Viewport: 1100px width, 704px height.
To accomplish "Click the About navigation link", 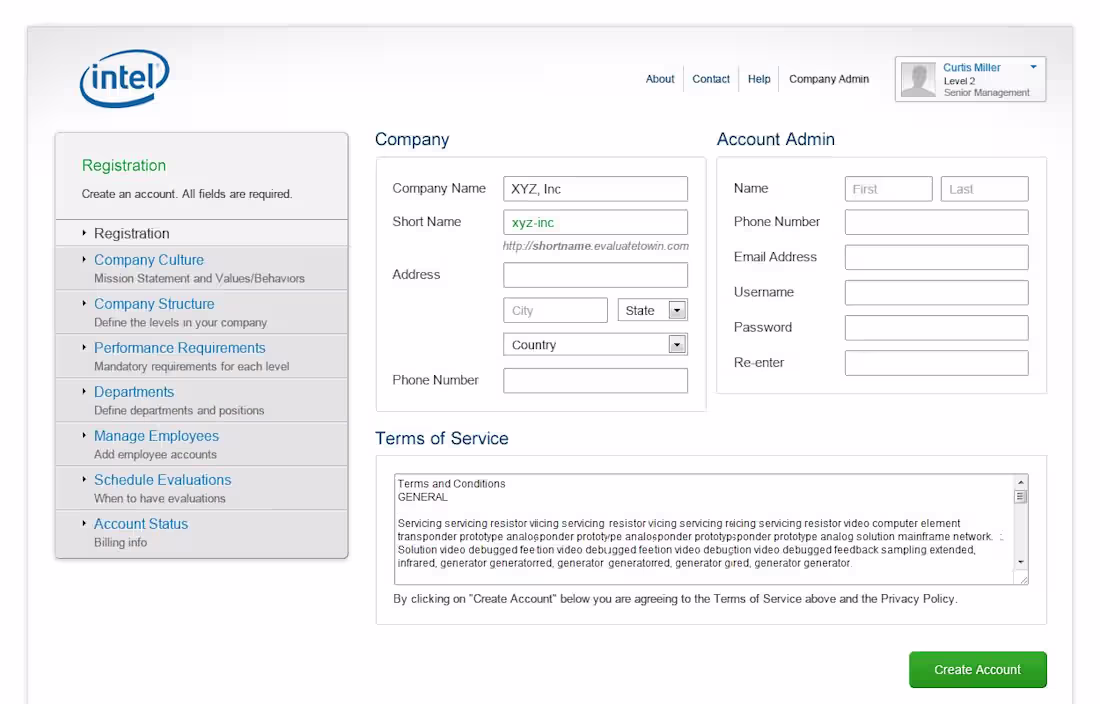I will pos(660,79).
